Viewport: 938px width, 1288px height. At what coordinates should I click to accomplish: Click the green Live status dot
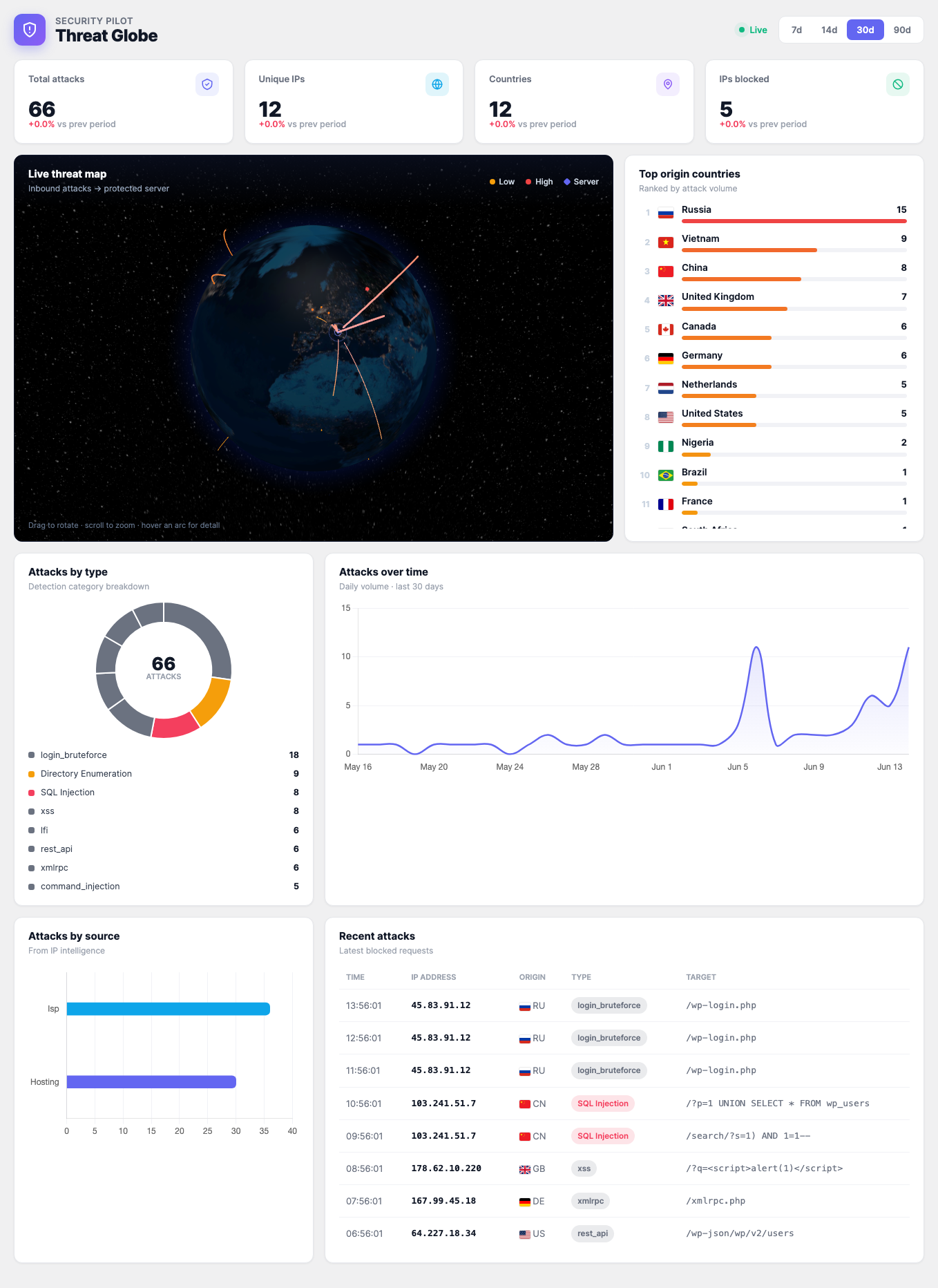click(x=742, y=30)
